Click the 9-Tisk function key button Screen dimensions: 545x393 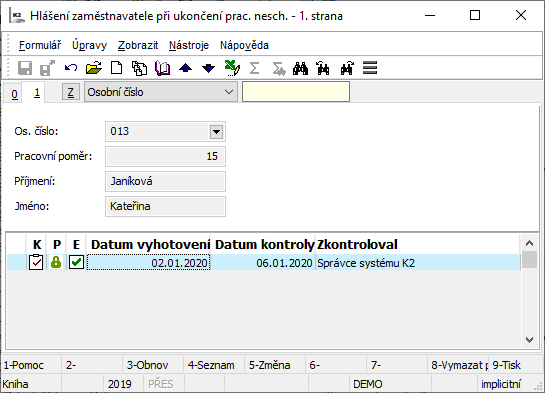516,365
